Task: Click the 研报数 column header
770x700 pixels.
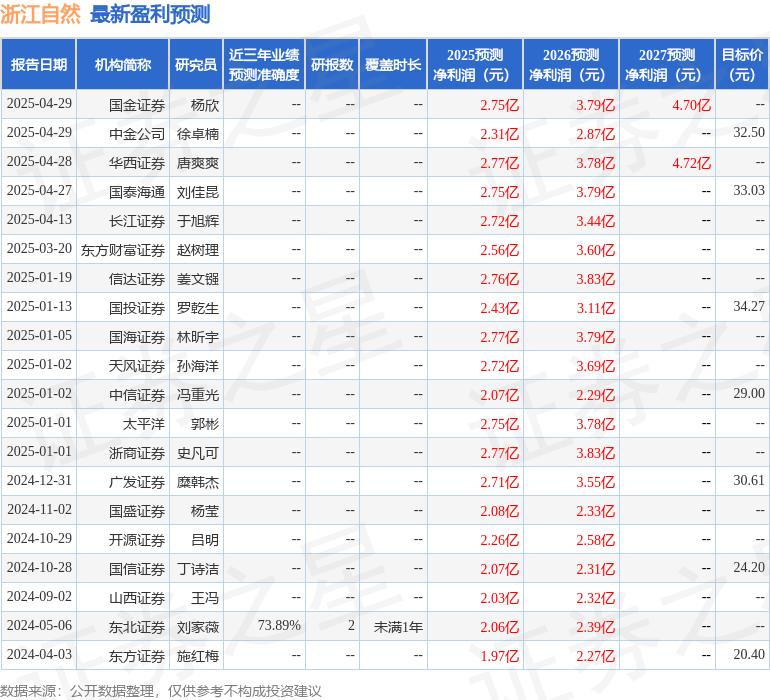Action: pyautogui.click(x=331, y=65)
